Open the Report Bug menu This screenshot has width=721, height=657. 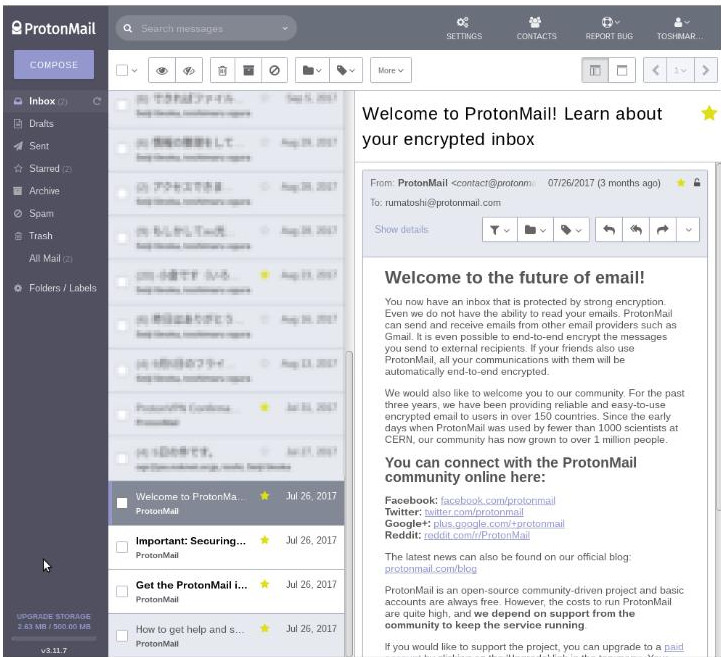pyautogui.click(x=609, y=29)
